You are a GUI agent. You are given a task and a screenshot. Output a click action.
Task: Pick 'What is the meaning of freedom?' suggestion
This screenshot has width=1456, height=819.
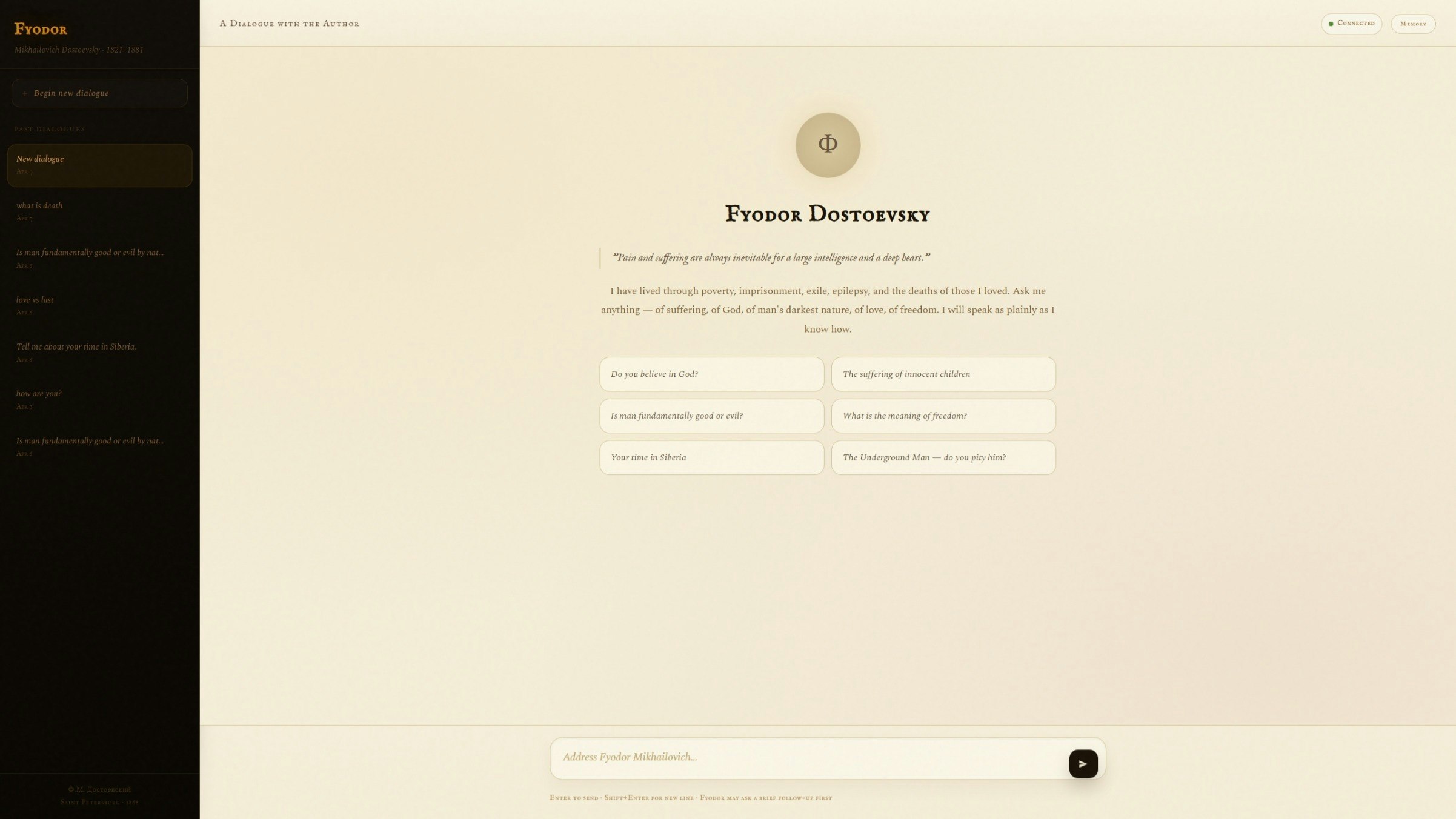click(x=943, y=416)
